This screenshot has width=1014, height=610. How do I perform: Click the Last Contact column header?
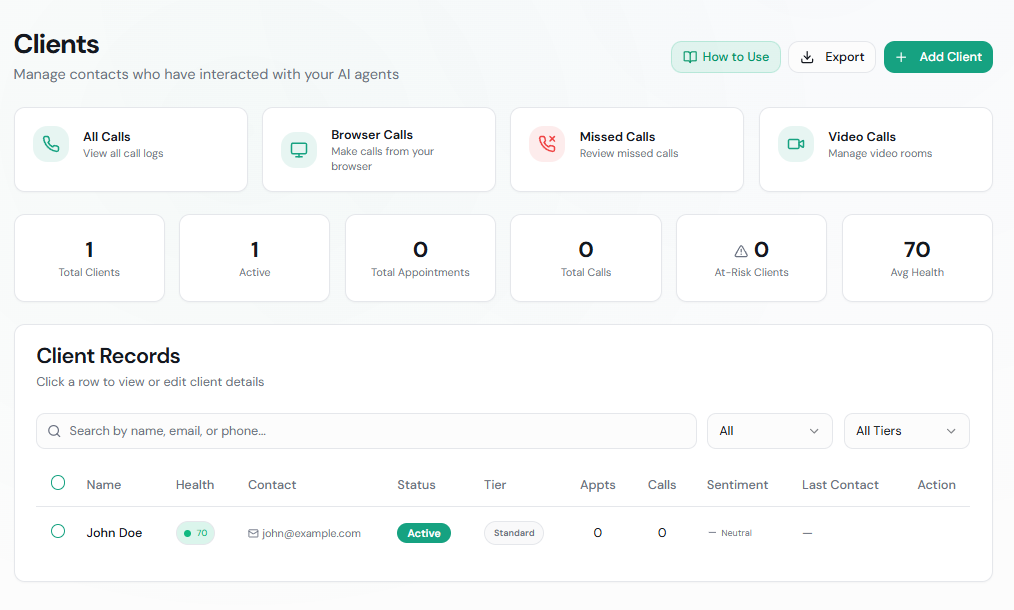pos(840,485)
